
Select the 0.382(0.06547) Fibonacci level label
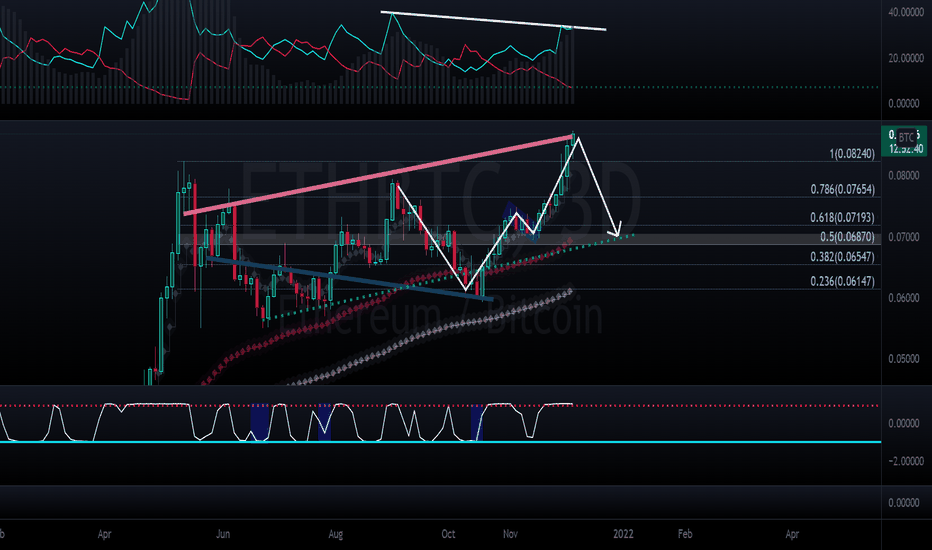click(x=842, y=257)
